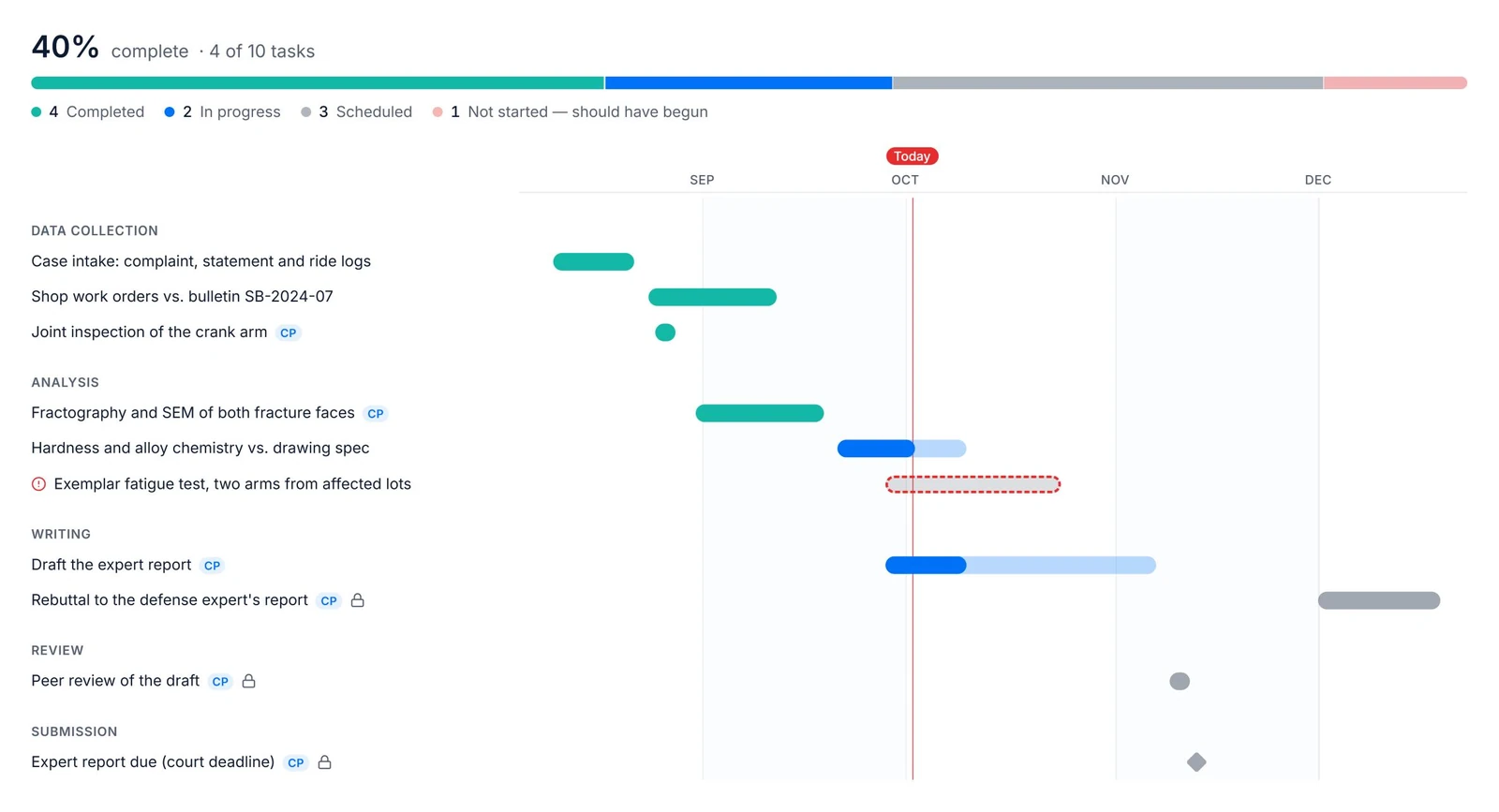Click the CP badge on Expert report due row
This screenshot has width=1499, height=812.
(x=296, y=762)
